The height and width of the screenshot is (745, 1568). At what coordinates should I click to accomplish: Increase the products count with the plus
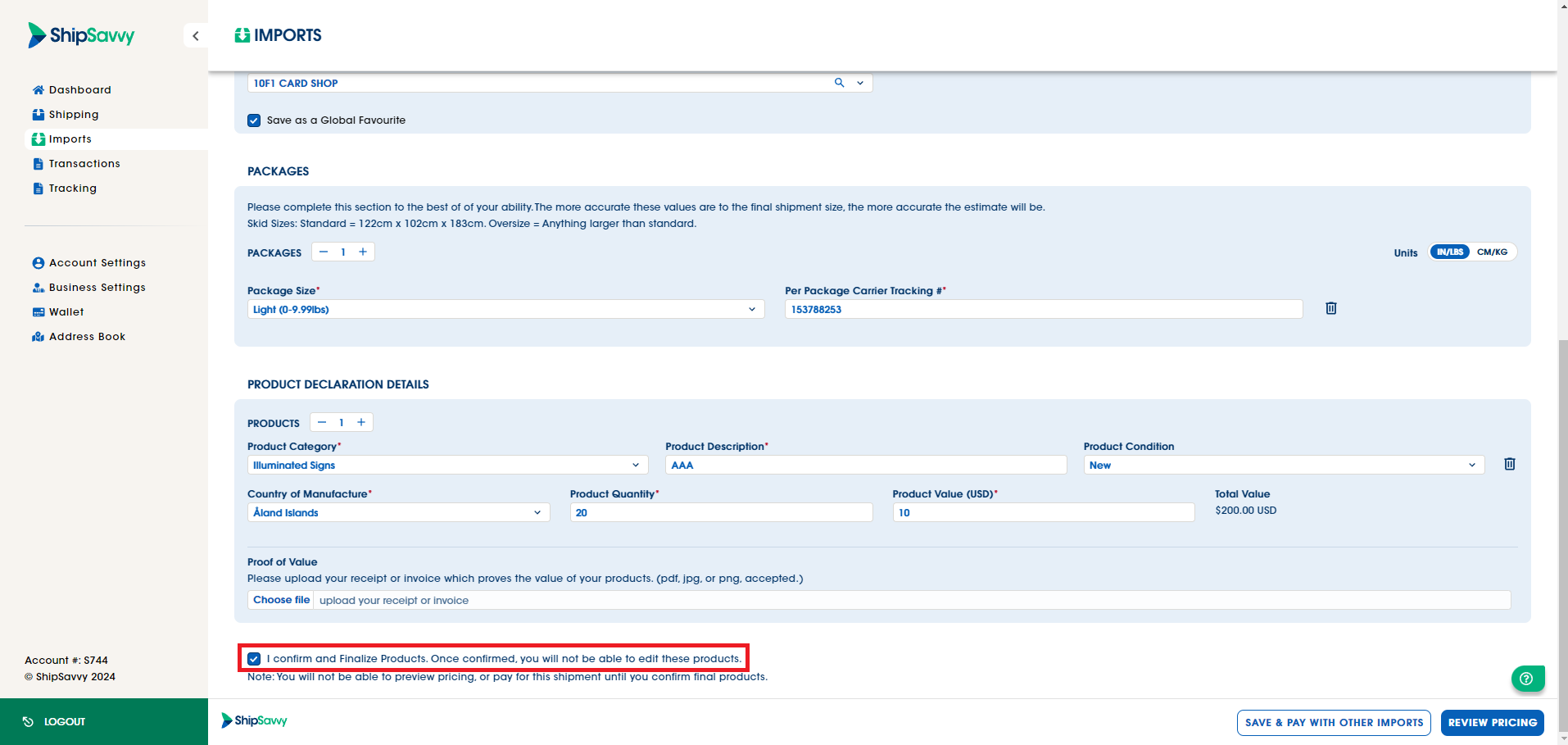[x=361, y=422]
